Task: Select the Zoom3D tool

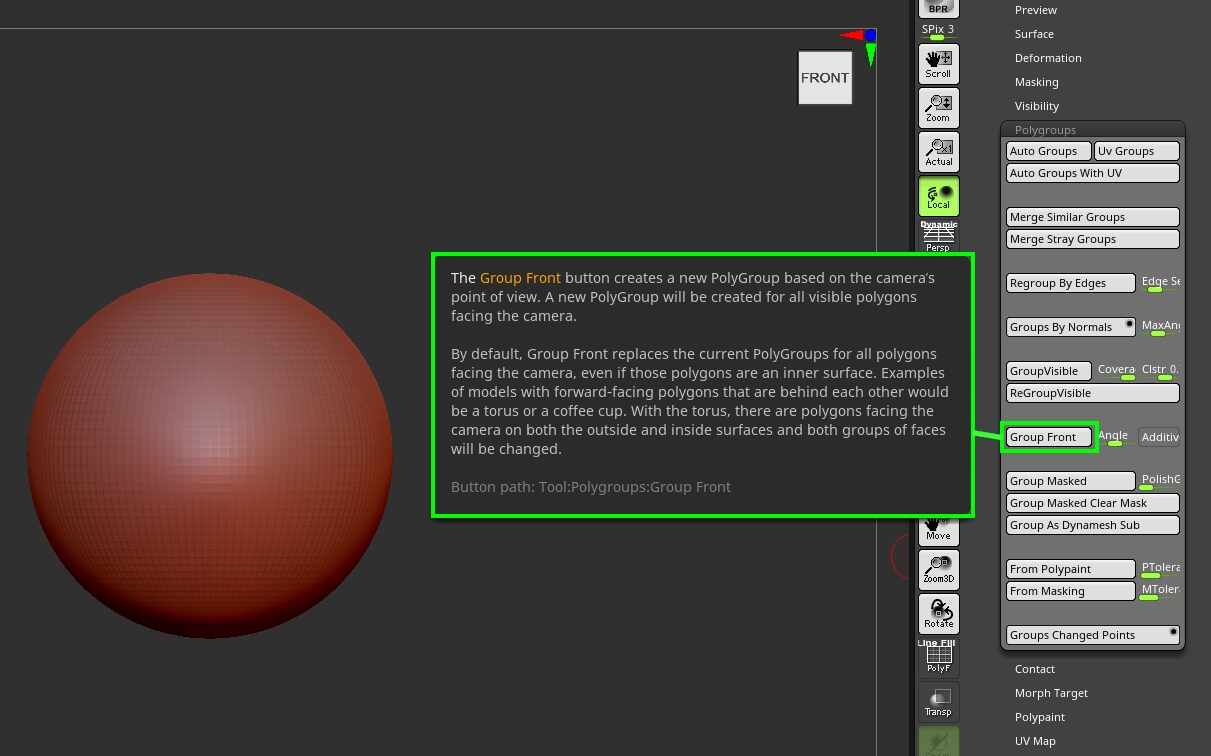Action: tap(938, 569)
